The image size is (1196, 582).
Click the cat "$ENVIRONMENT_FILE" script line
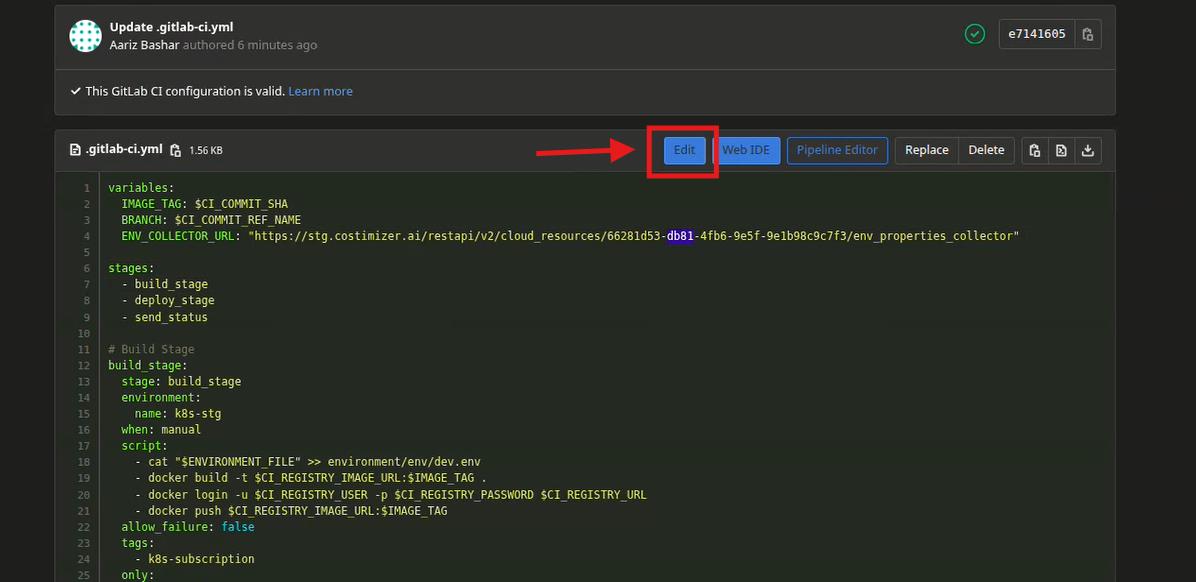pyautogui.click(x=307, y=462)
